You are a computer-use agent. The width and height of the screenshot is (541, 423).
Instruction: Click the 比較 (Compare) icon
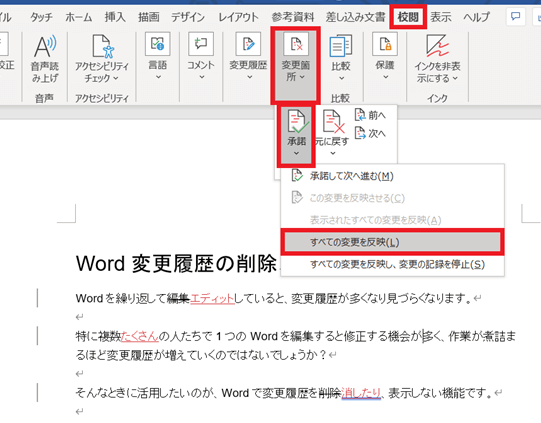341,46
